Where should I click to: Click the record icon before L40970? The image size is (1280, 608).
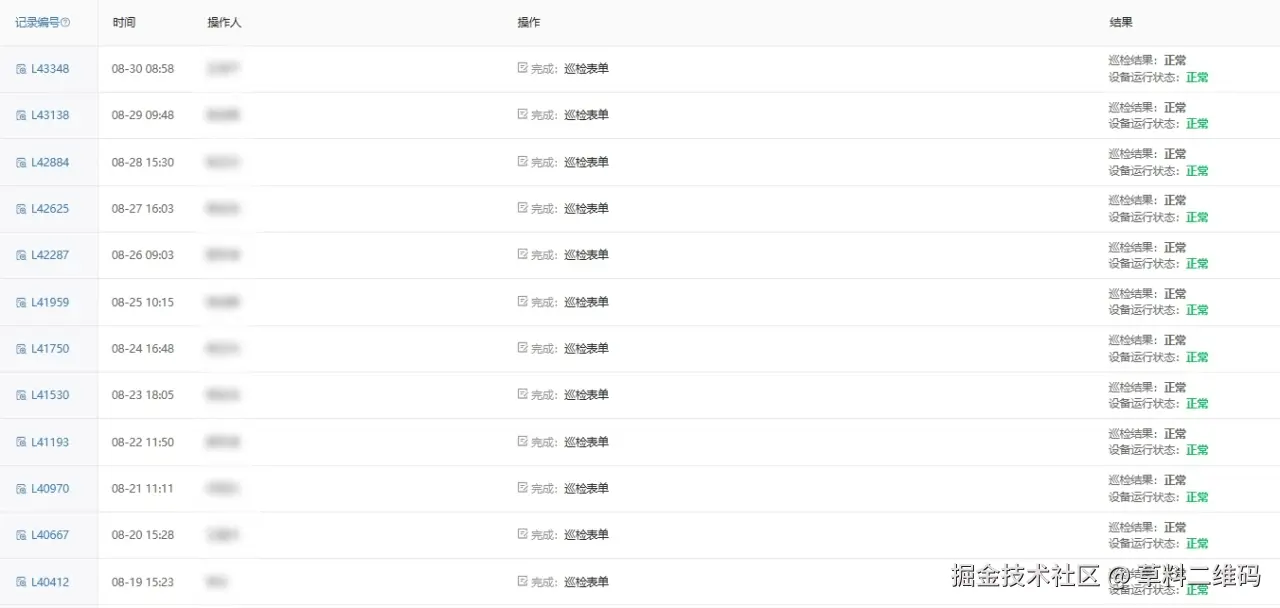point(21,489)
